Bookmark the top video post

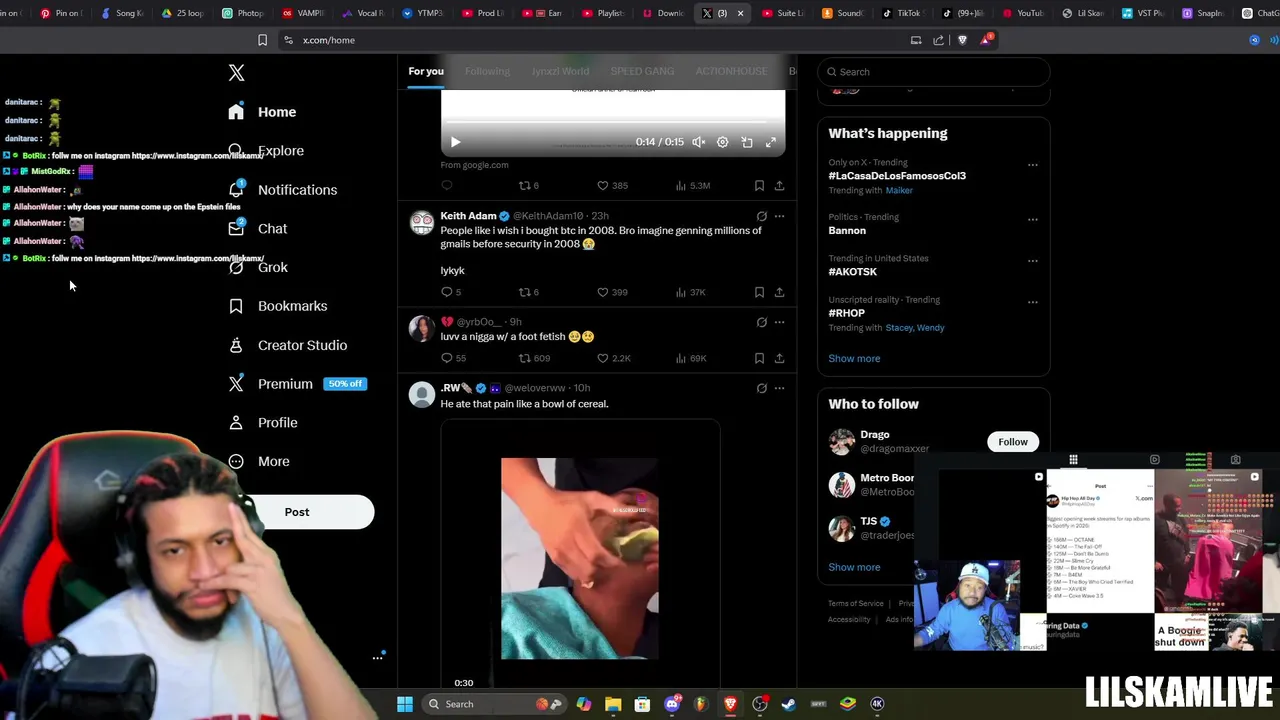(759, 186)
